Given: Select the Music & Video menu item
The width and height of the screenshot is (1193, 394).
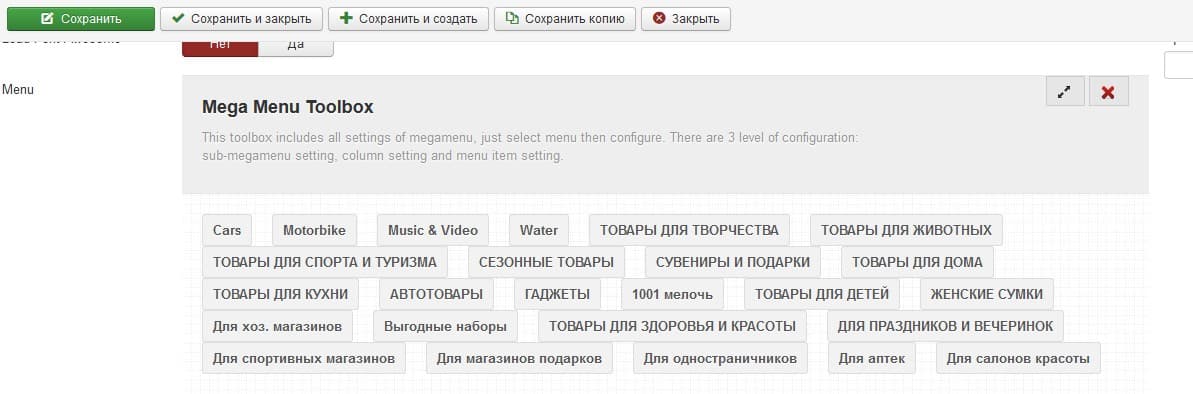Looking at the screenshot, I should pos(433,230).
